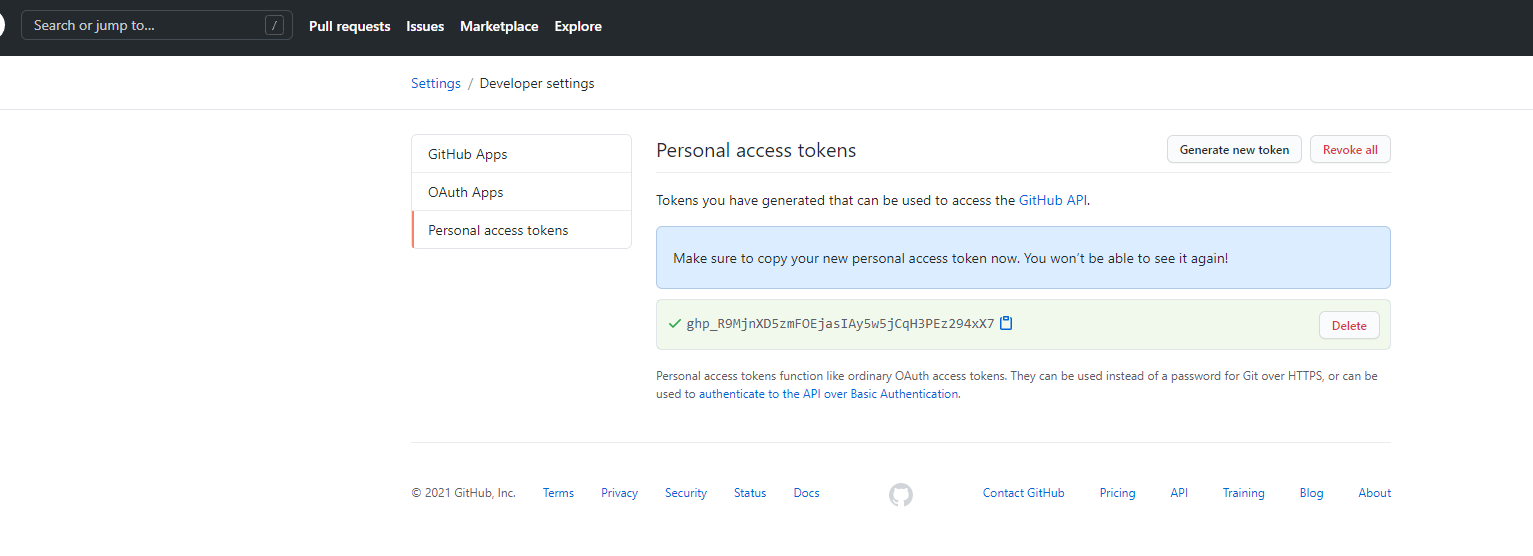Open the GitHub API link
Viewport: 1533px width, 556px height.
1052,200
